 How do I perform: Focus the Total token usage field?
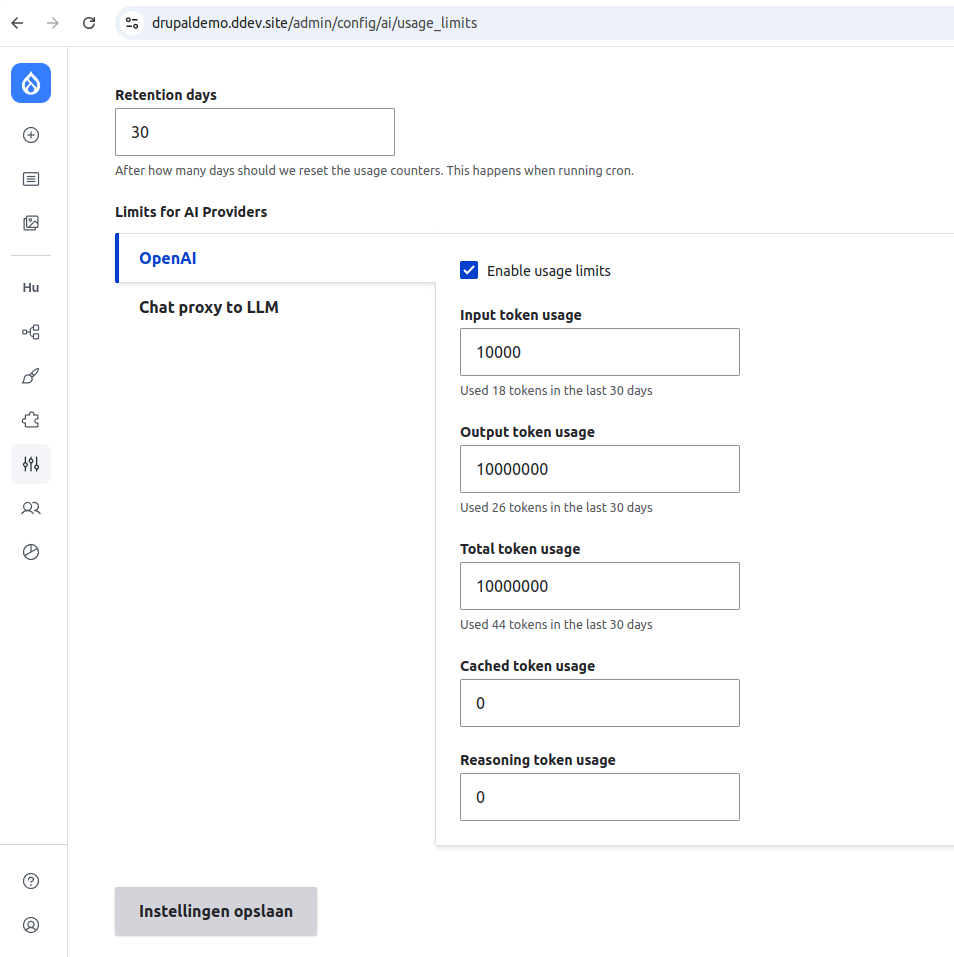[x=600, y=586]
